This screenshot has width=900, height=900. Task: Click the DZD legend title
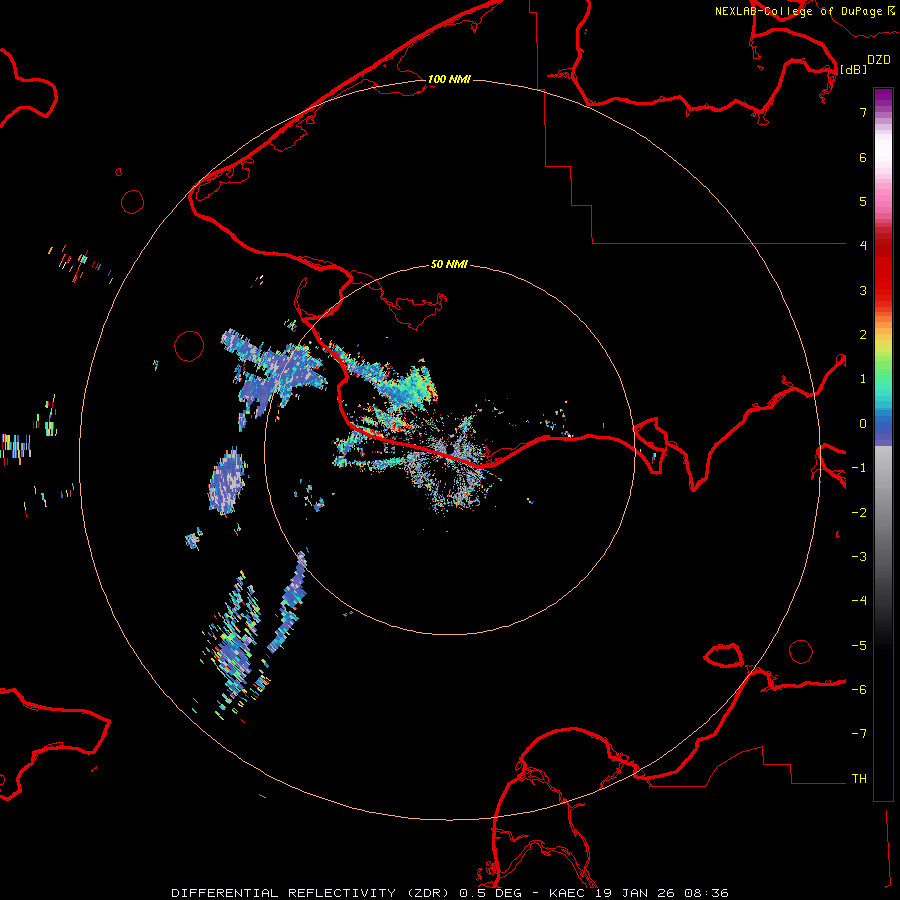click(879, 60)
